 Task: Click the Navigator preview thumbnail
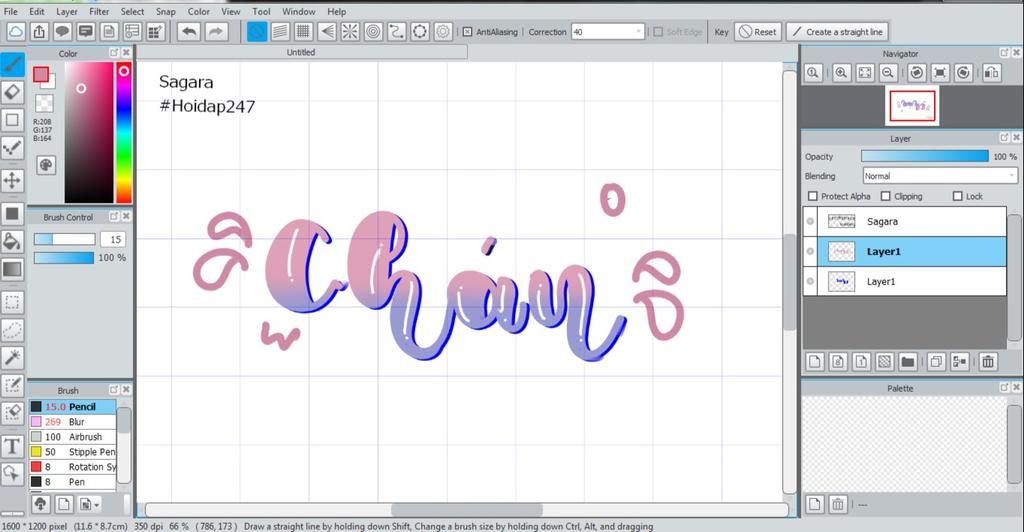pos(912,105)
